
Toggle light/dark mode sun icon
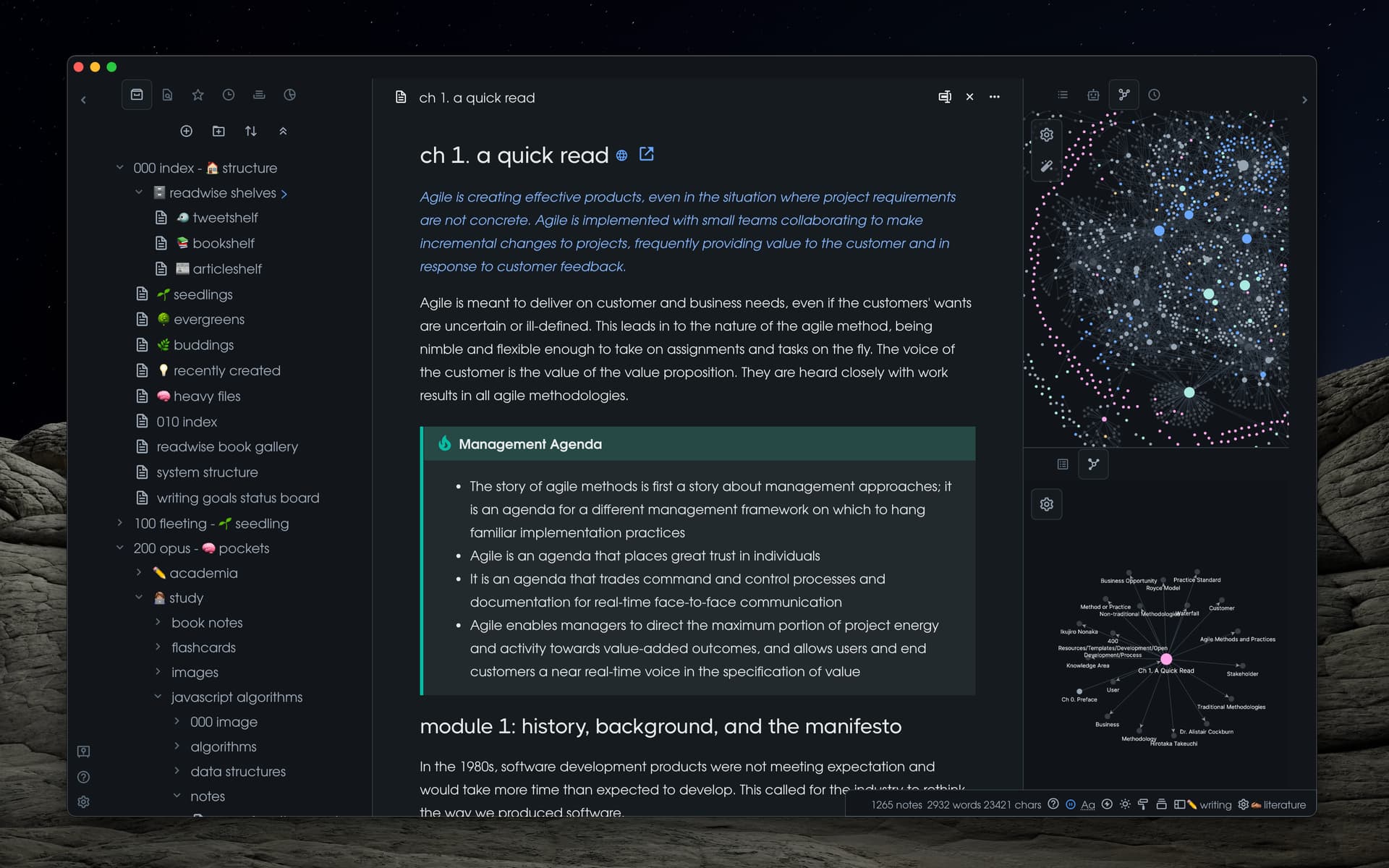(1125, 804)
